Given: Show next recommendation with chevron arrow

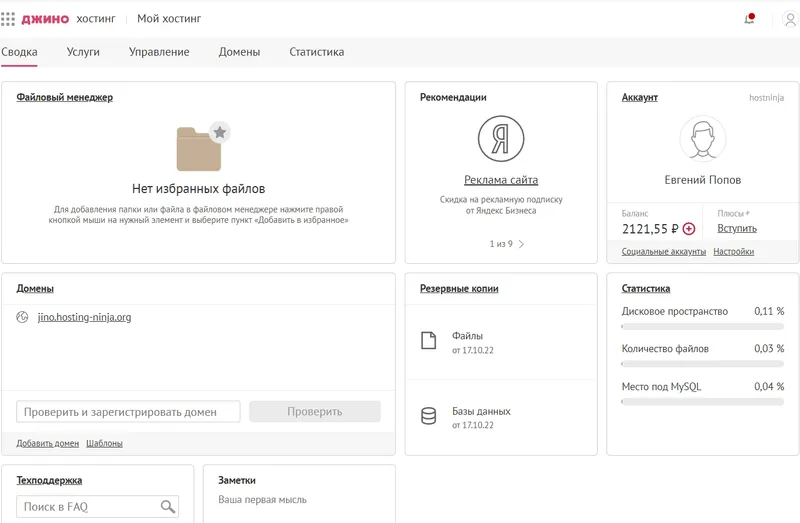Looking at the screenshot, I should coord(521,244).
